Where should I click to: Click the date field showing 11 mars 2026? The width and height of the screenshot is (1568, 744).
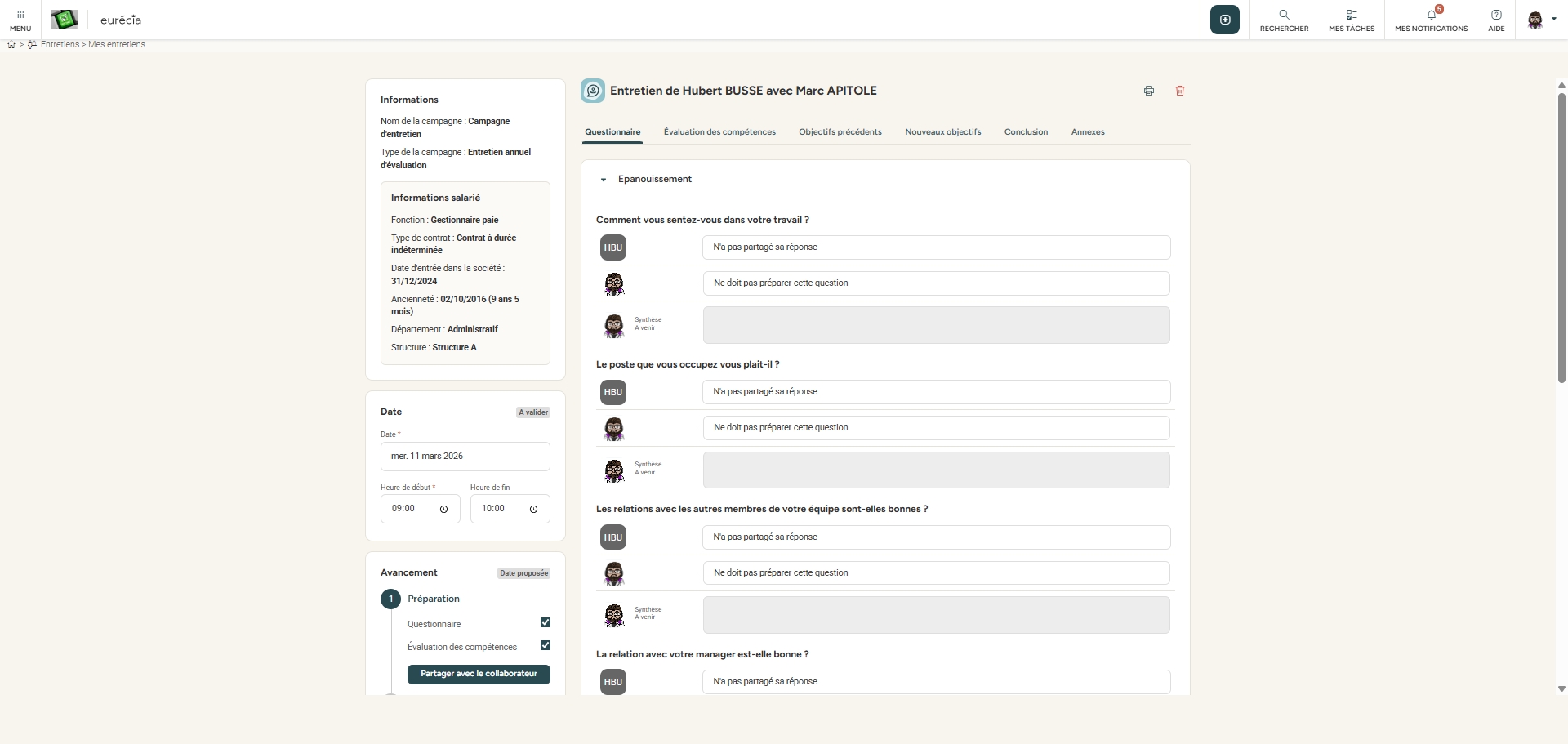[x=465, y=457]
